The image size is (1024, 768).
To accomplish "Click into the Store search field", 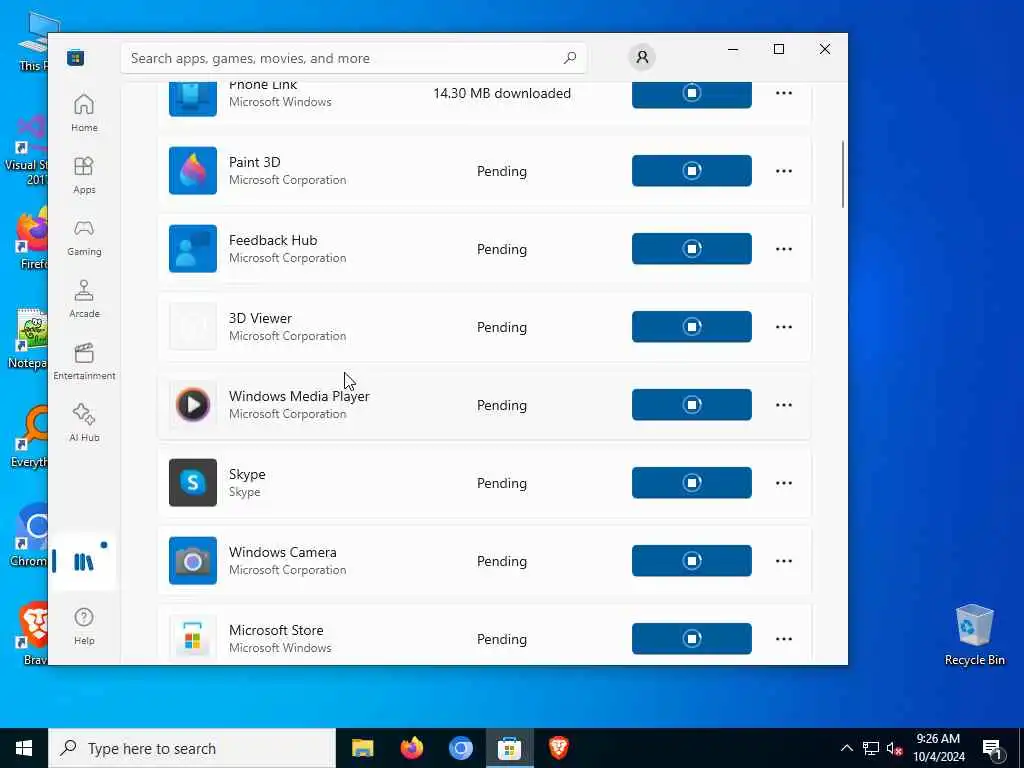I will pyautogui.click(x=353, y=58).
